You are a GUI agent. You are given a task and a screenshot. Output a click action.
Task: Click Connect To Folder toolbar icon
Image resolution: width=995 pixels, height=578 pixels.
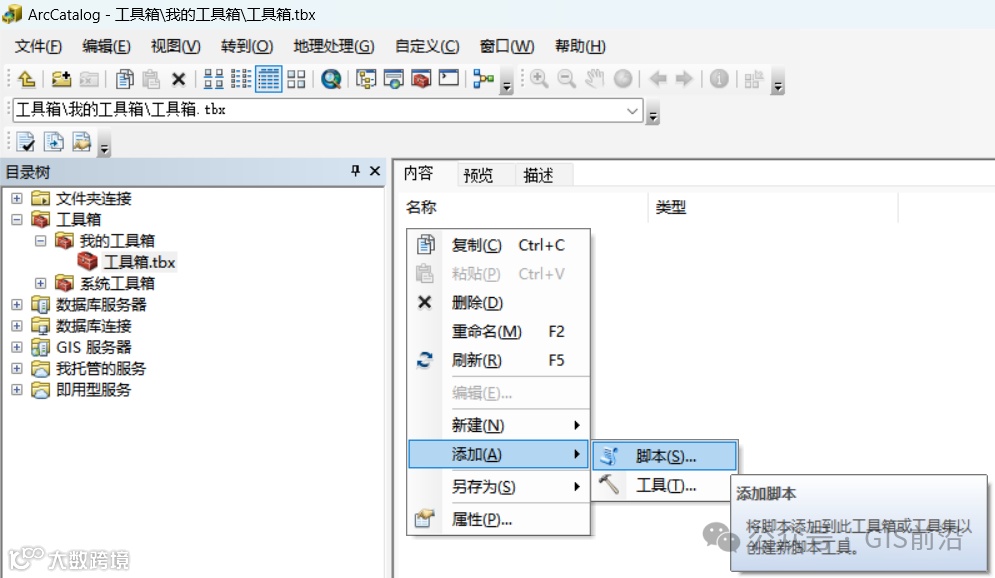pos(61,79)
